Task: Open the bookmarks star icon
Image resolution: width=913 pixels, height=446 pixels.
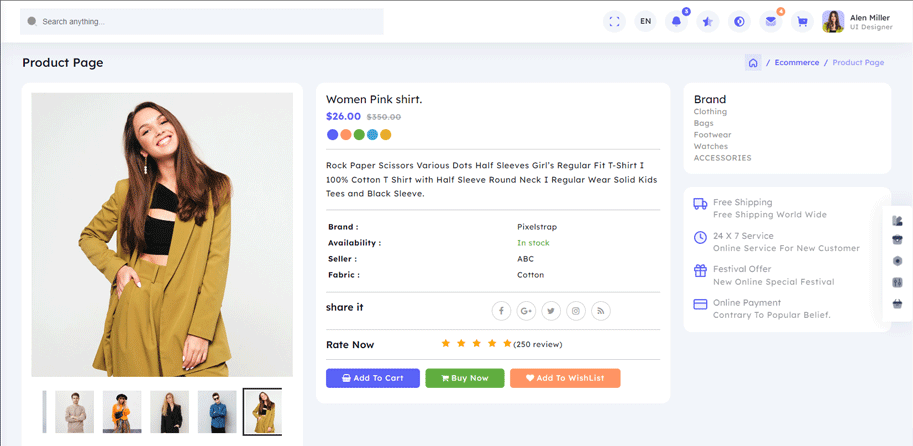Action: [x=708, y=21]
